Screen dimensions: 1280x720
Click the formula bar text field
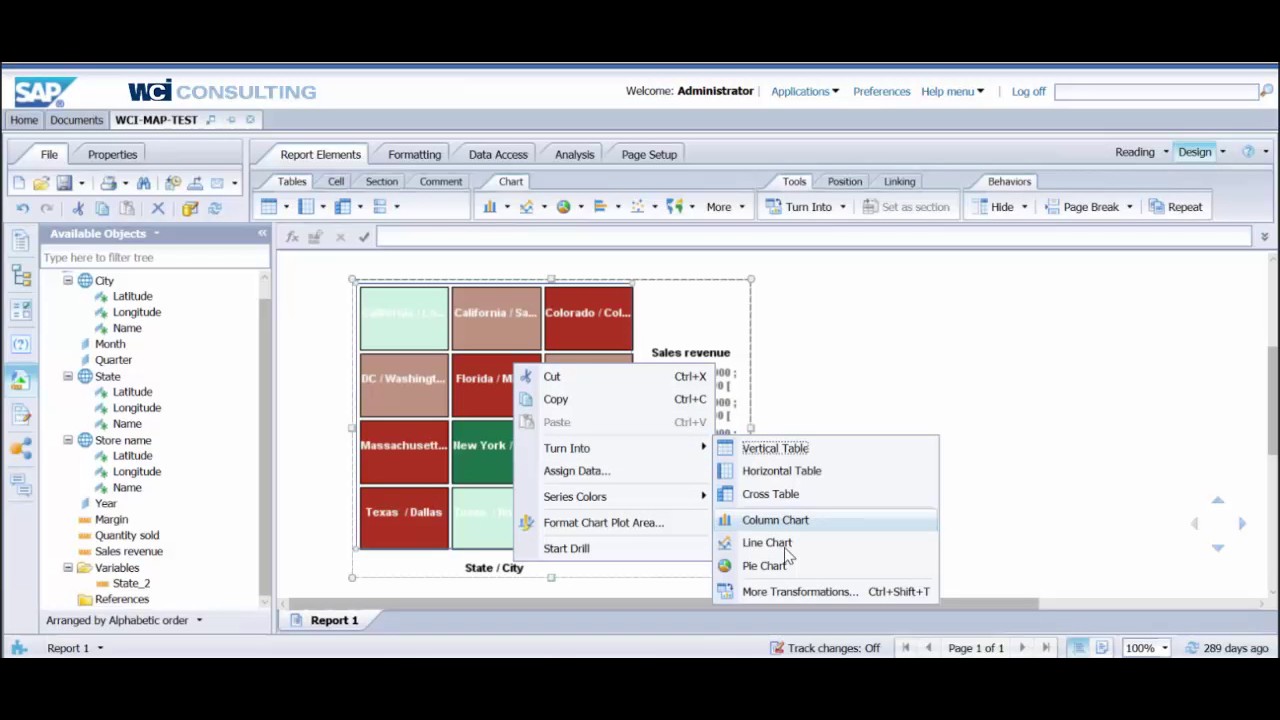tap(814, 237)
